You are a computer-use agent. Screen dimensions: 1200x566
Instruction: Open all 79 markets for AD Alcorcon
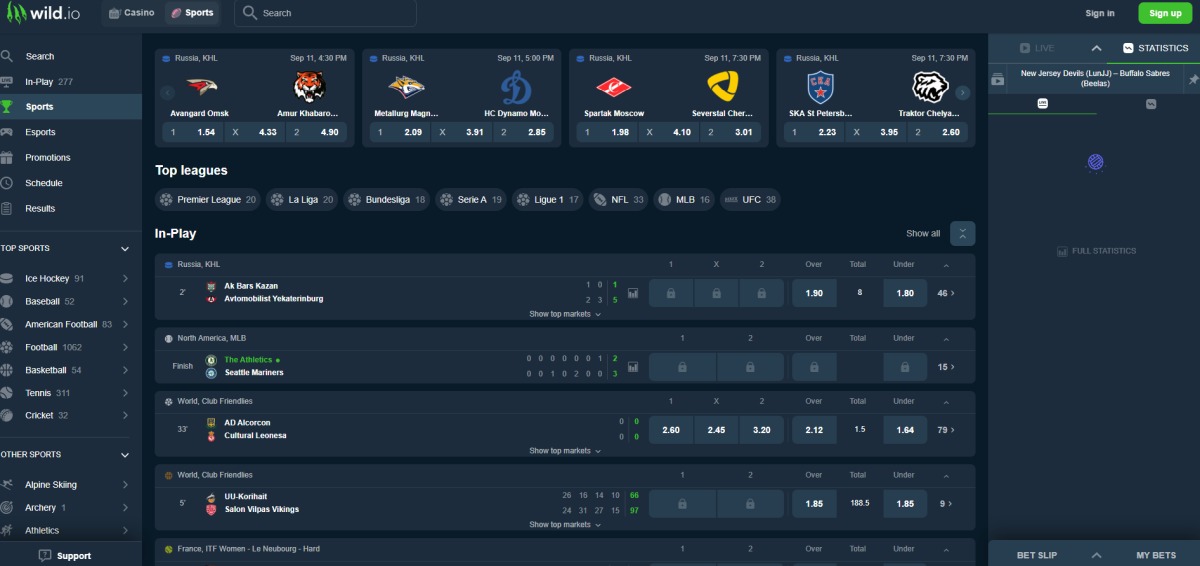[x=946, y=430]
